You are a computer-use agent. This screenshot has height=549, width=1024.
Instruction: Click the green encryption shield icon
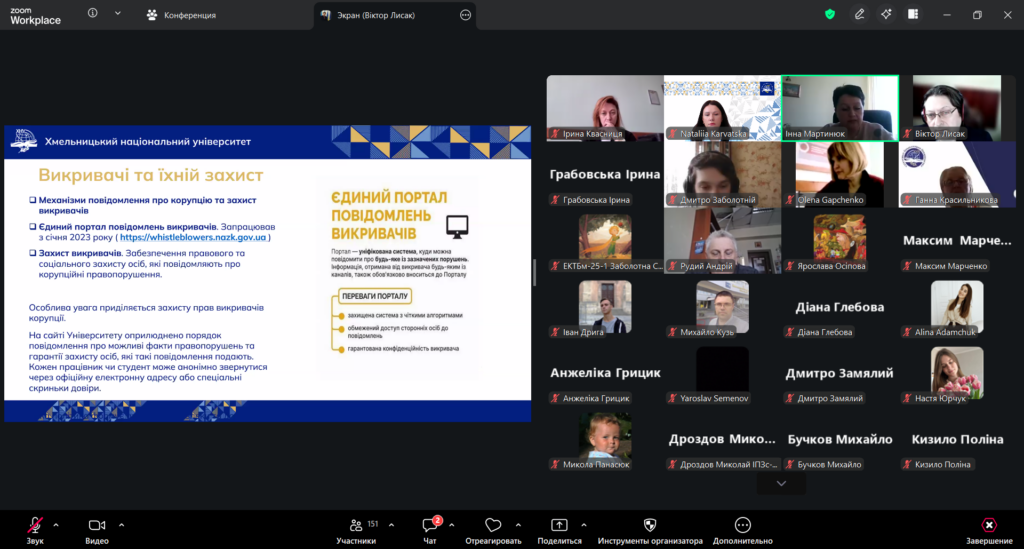click(x=830, y=15)
